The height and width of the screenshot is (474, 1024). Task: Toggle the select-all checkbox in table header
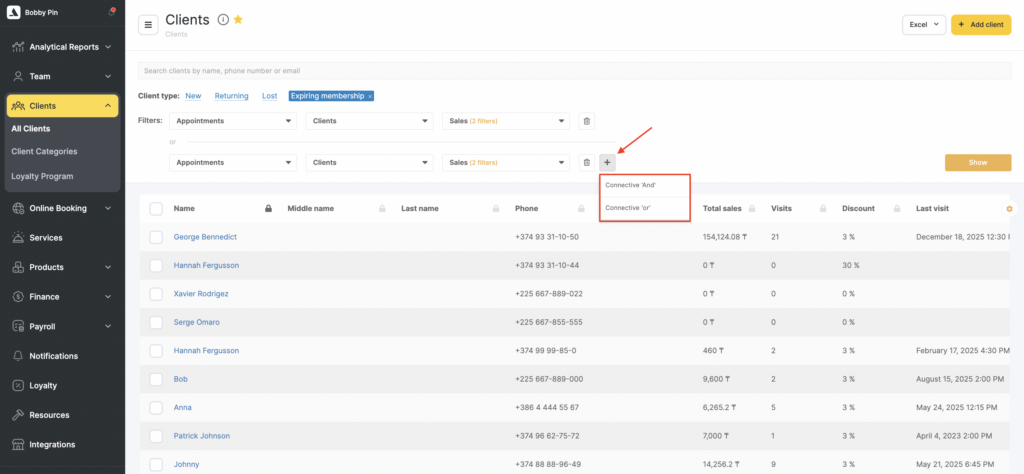coord(156,209)
